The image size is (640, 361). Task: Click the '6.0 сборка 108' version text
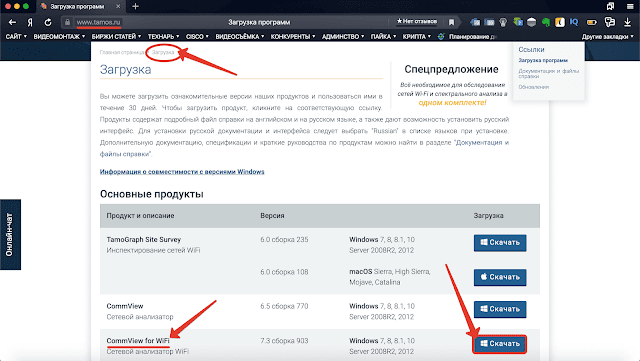pos(284,272)
